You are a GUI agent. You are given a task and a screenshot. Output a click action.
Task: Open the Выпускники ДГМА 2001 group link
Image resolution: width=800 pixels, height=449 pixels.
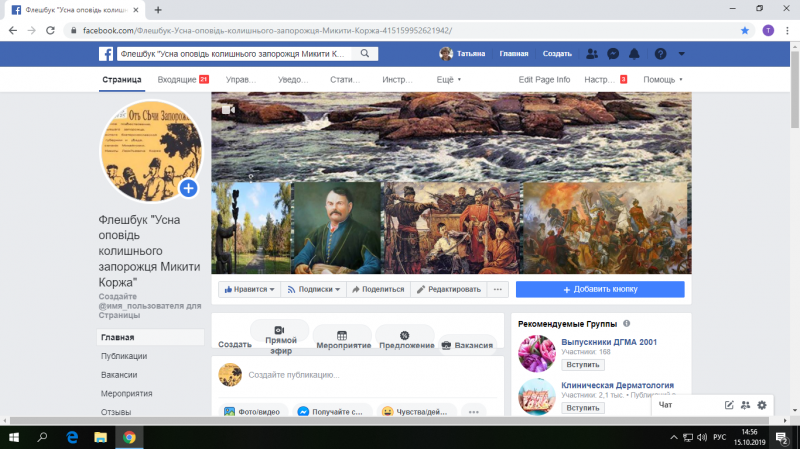click(x=609, y=342)
